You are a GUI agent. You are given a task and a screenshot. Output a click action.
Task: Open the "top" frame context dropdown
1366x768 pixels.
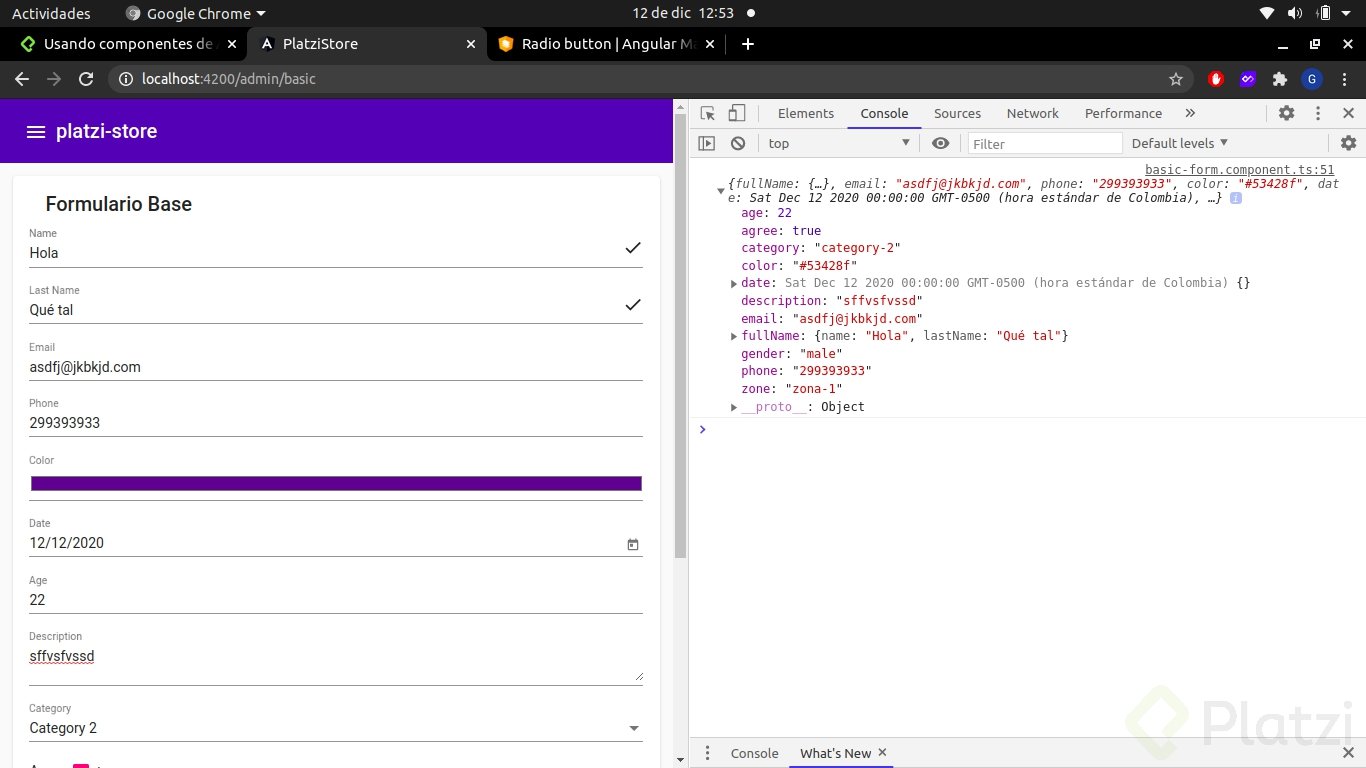(840, 143)
